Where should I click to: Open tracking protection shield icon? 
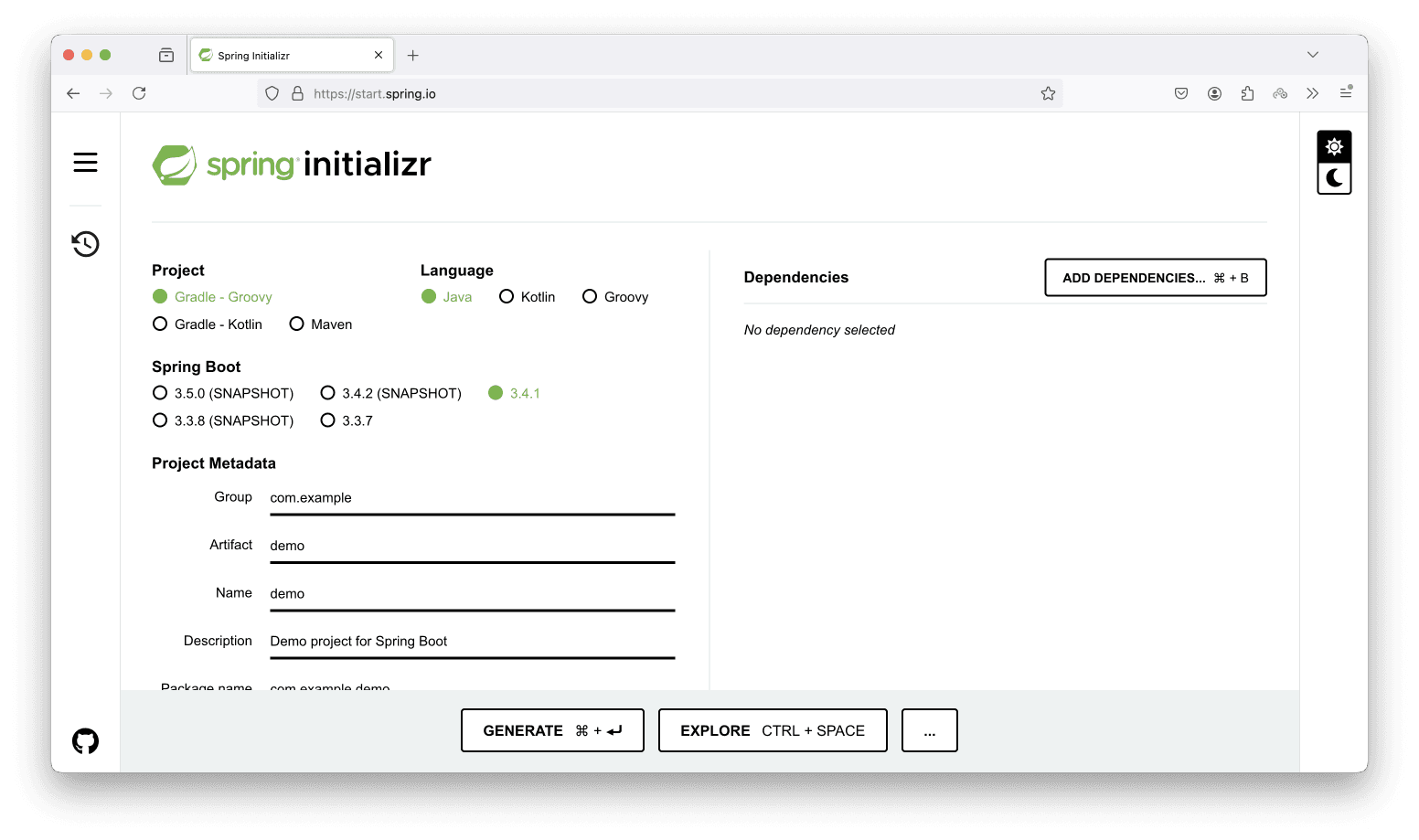coord(272,93)
